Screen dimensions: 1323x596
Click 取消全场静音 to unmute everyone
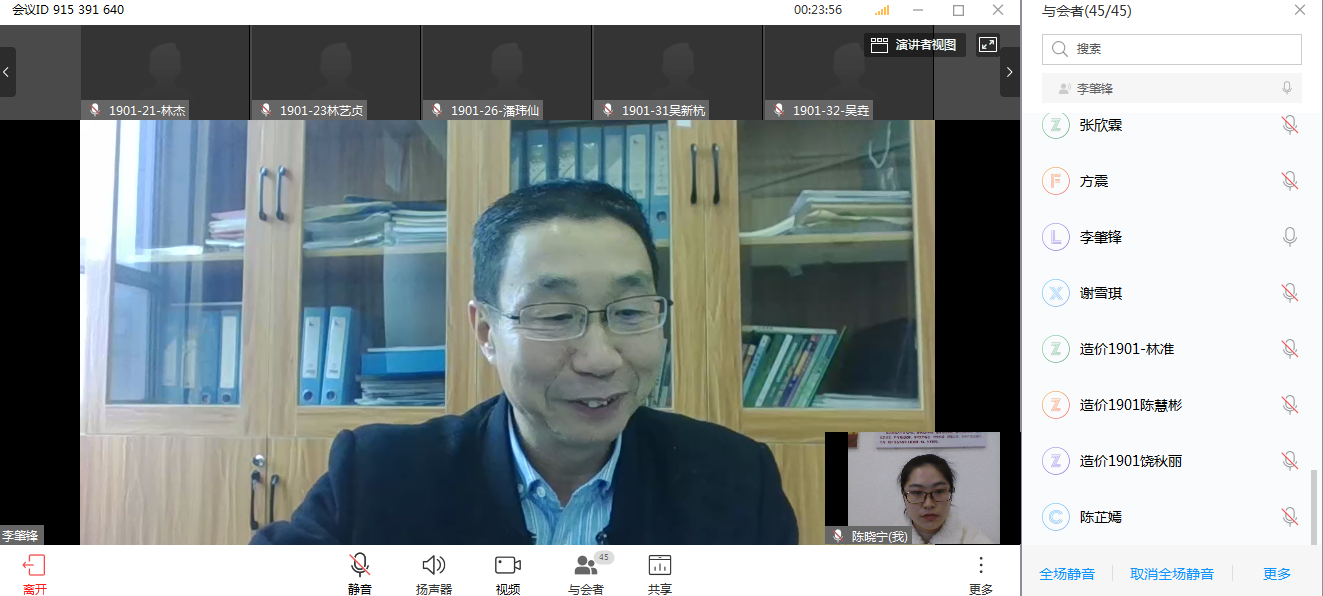[1172, 574]
